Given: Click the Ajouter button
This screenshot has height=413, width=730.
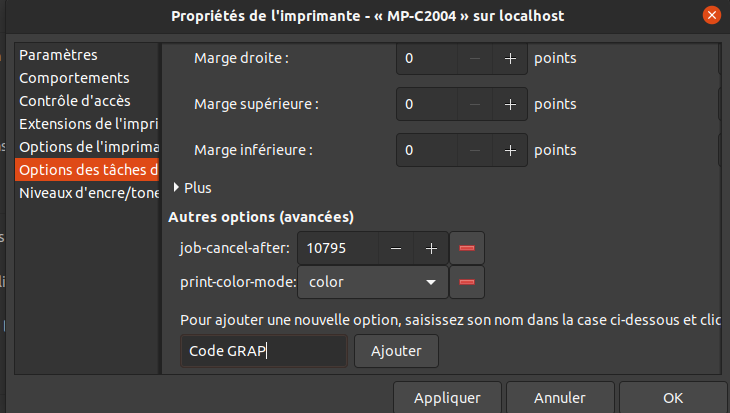Looking at the screenshot, I should [397, 351].
